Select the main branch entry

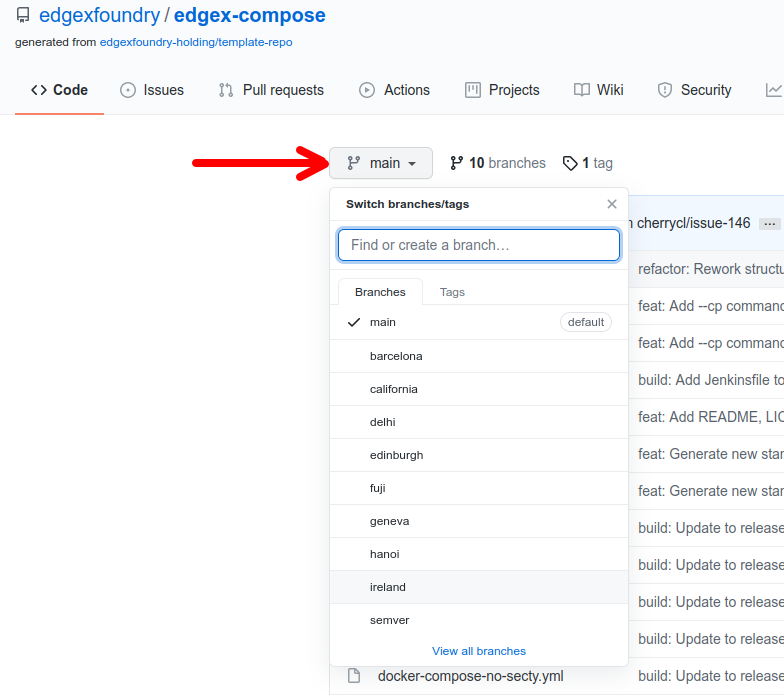tap(479, 322)
